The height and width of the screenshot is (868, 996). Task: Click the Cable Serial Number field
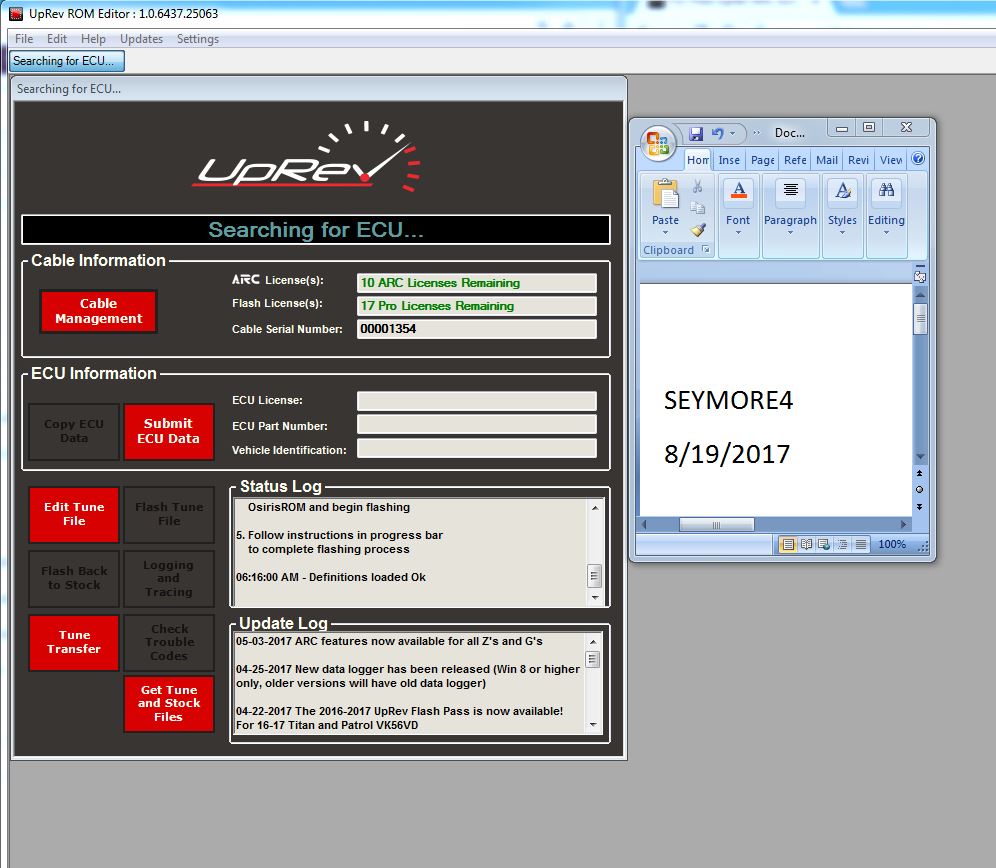(476, 329)
